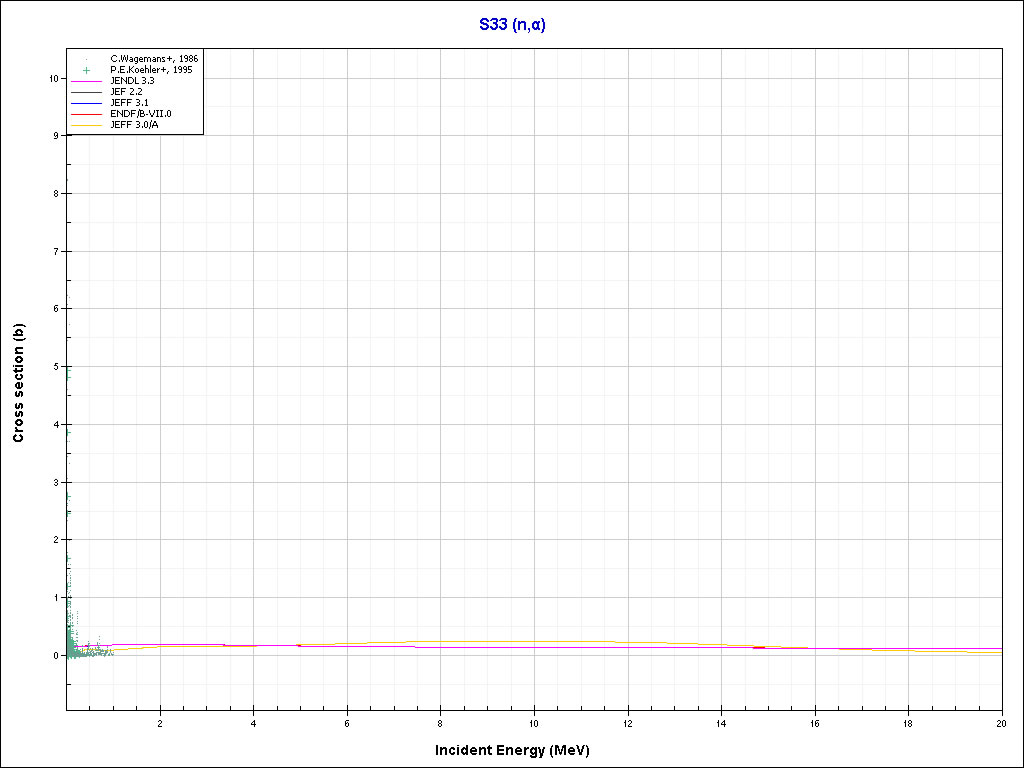Click the magenta JENDL 3.3 legend line
The image size is (1024, 768).
point(87,81)
